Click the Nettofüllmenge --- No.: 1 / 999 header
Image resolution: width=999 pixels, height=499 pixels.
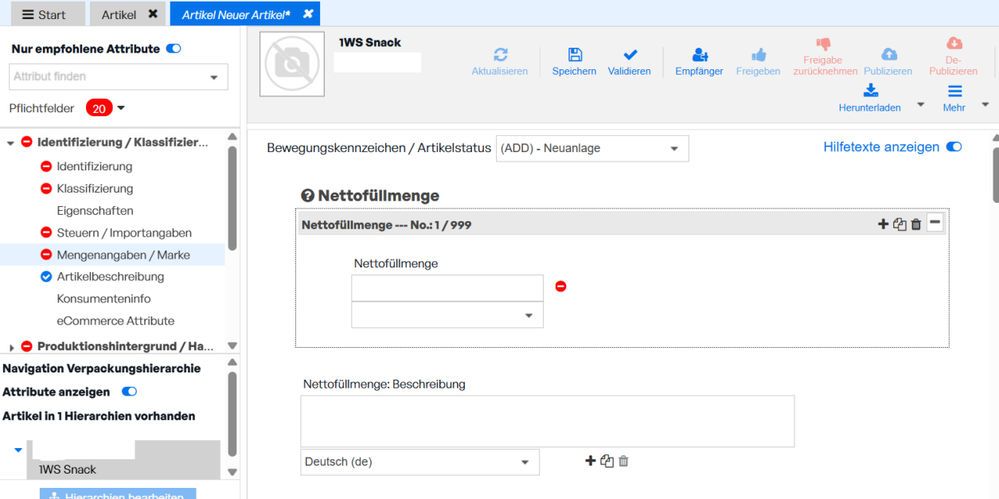tap(387, 224)
